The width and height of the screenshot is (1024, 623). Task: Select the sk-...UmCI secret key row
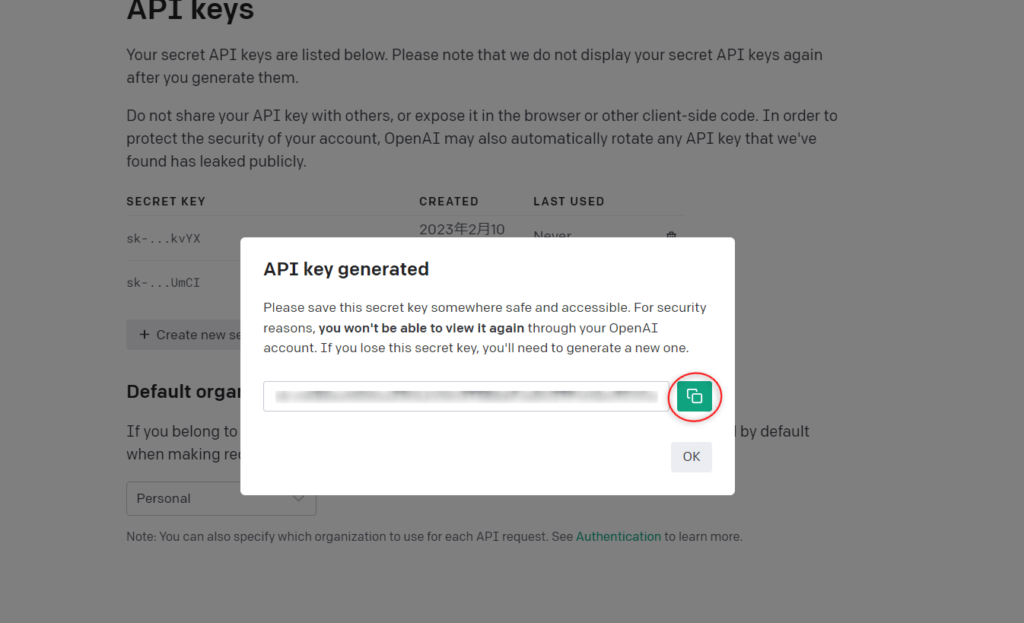184,283
